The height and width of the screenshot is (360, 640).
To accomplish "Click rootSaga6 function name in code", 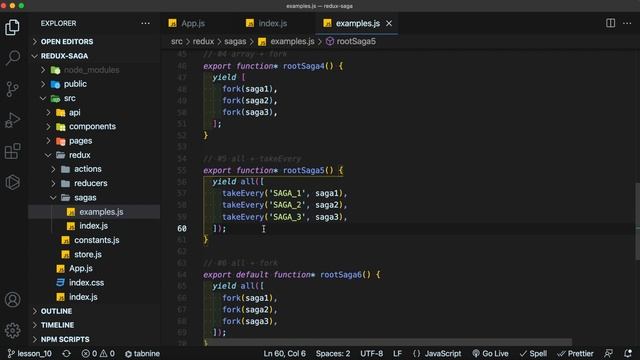I will [x=340, y=275].
